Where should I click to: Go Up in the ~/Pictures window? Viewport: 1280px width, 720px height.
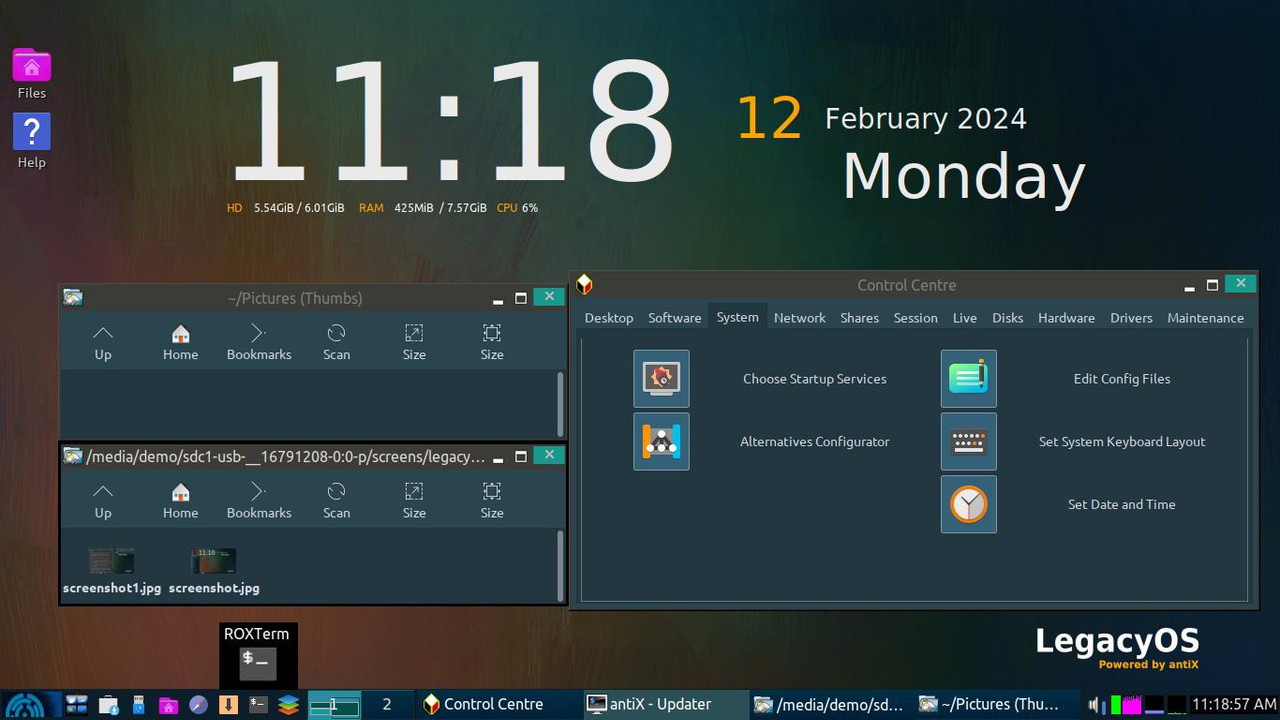tap(103, 341)
